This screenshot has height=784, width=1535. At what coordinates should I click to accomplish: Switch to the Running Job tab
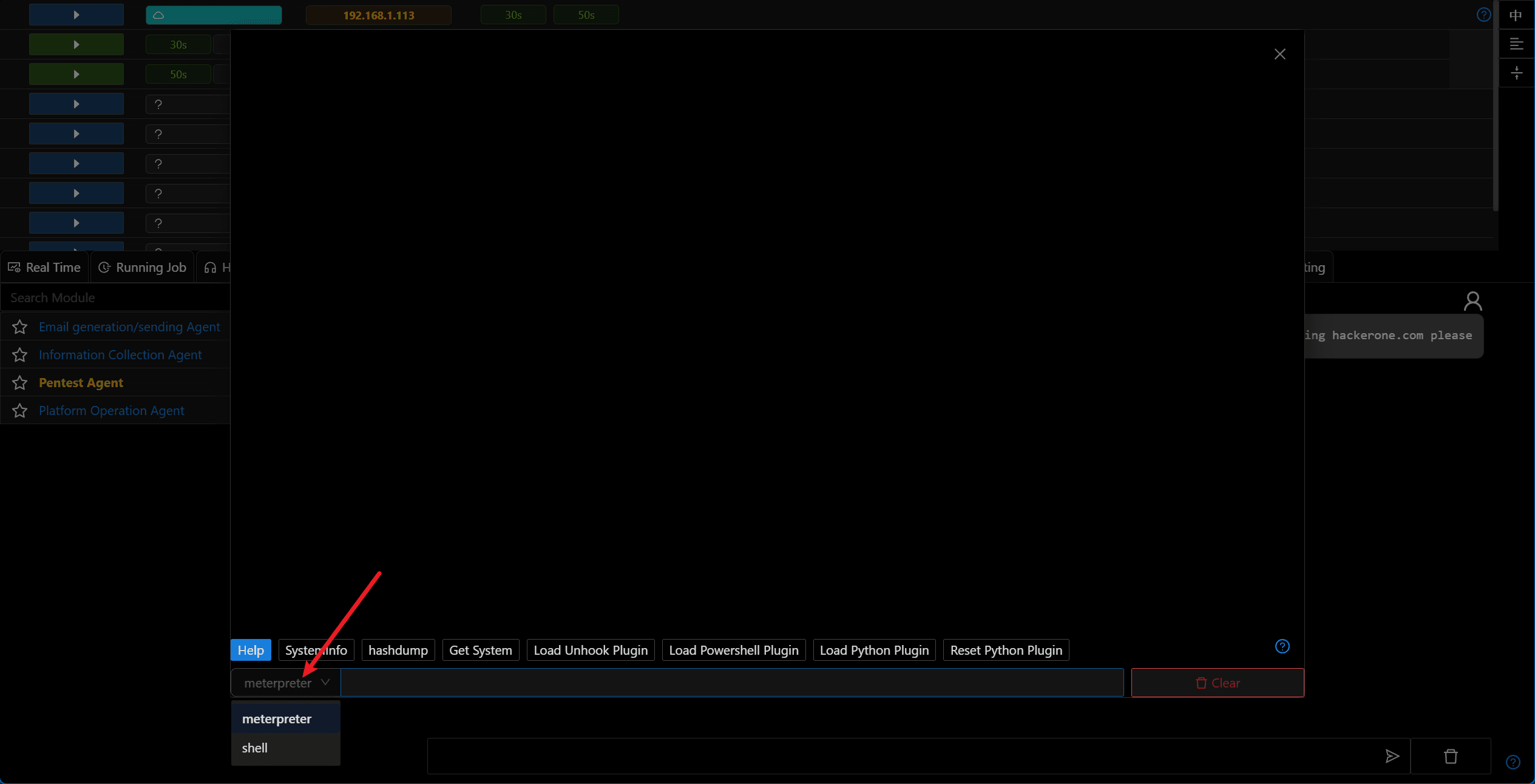click(142, 268)
